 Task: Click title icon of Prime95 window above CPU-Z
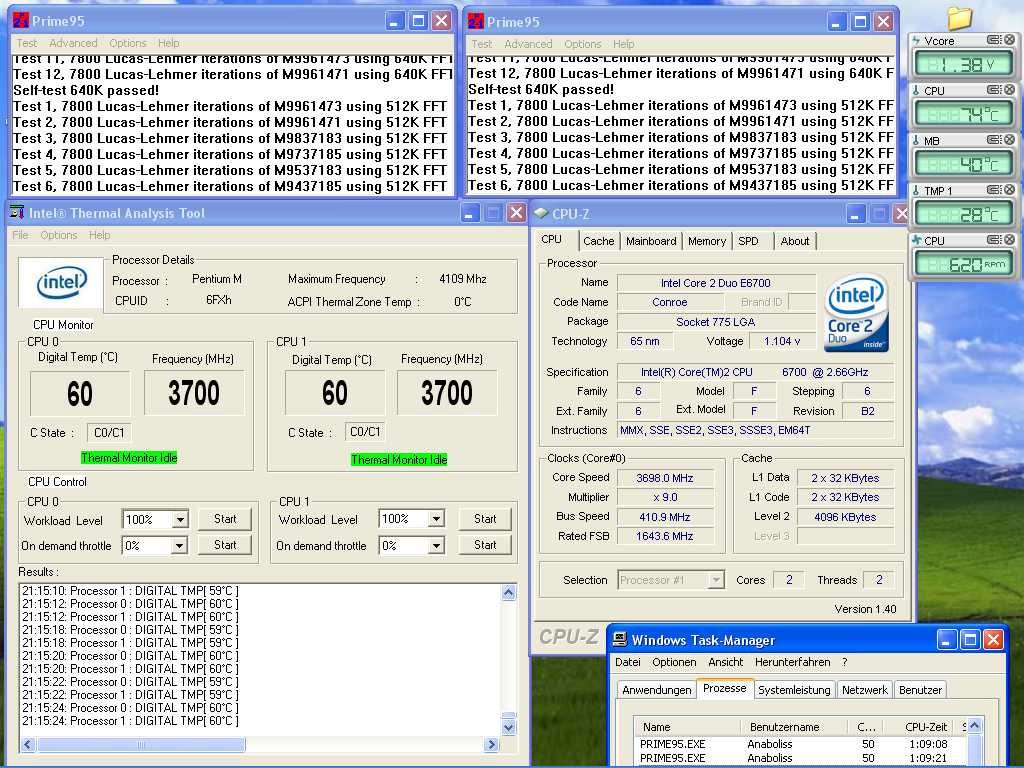(476, 22)
